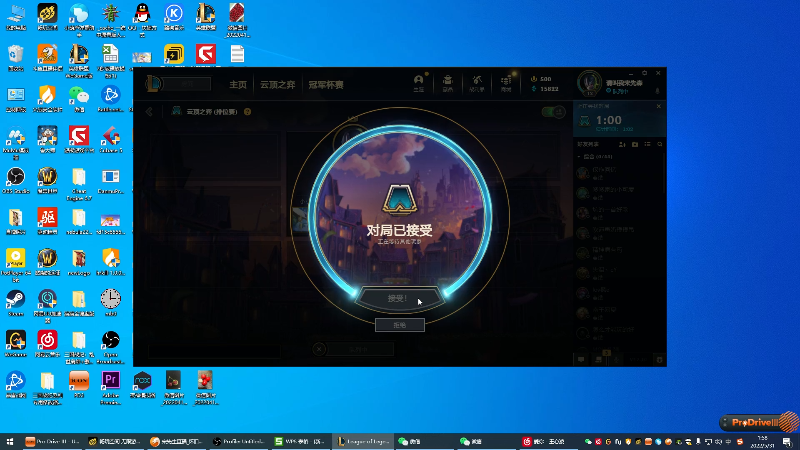Open the loot hammer icon in League navigation

coord(477,83)
